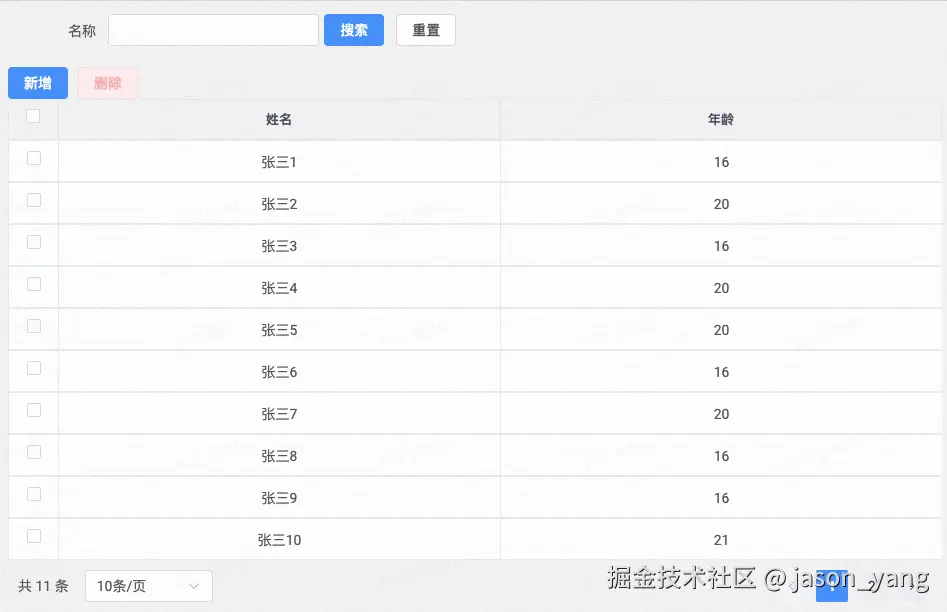Screen dimensions: 947x612
Task: Click the age value 16 in 张三3 row
Action: pos(721,246)
